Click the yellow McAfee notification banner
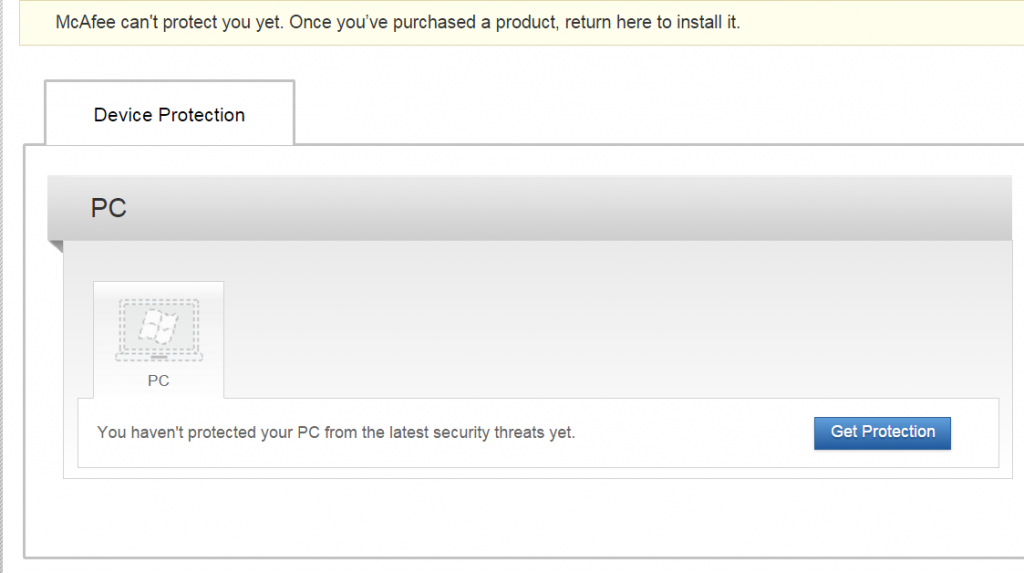1024x573 pixels. [x=880, y=22]
